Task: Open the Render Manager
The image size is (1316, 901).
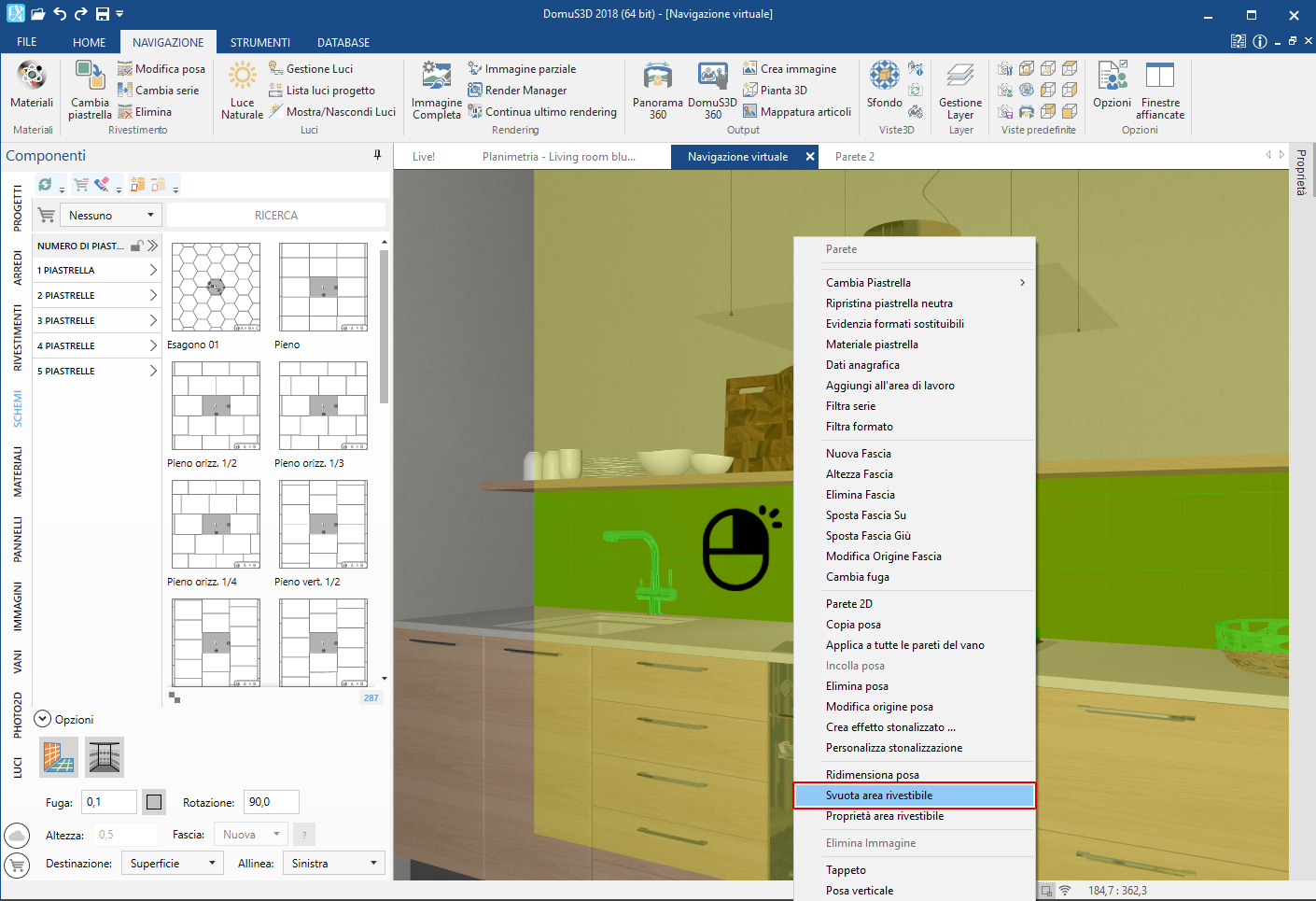Action: pyautogui.click(x=517, y=91)
